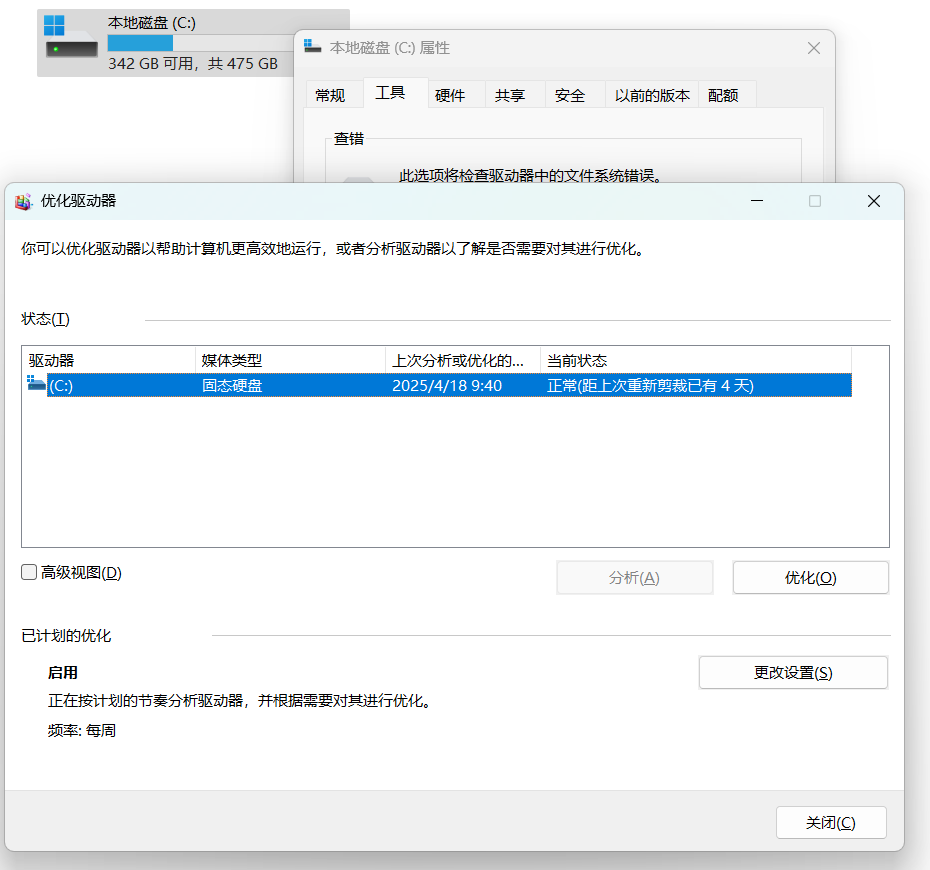The image size is (930, 870).
Task: Click the 当前状态 column header
Action: (x=696, y=361)
